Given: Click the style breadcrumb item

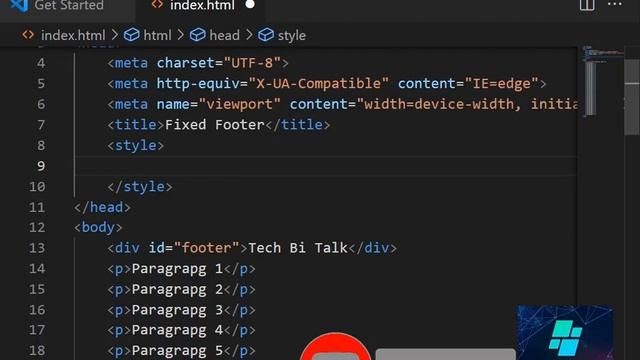Looking at the screenshot, I should point(291,36).
